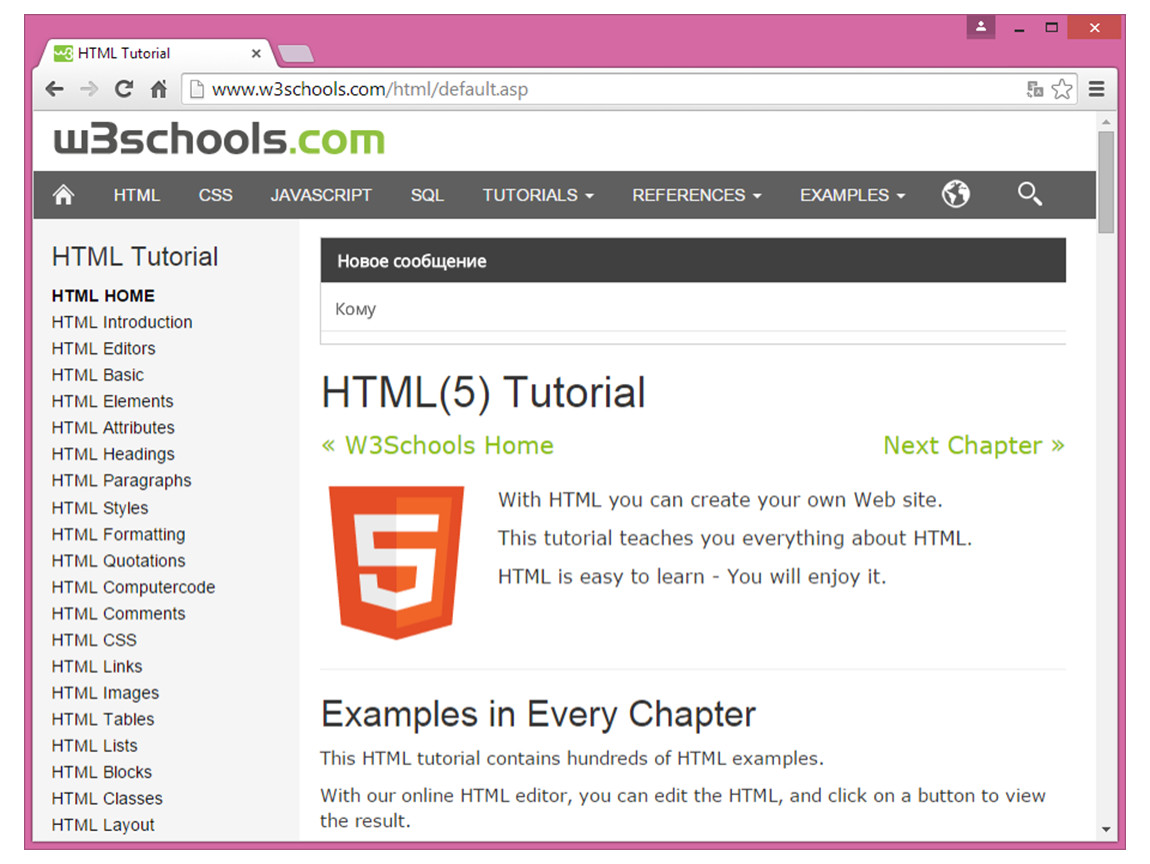This screenshot has width=1150, height=864.
Task: Open HTML Attributes in sidebar
Action: (113, 428)
